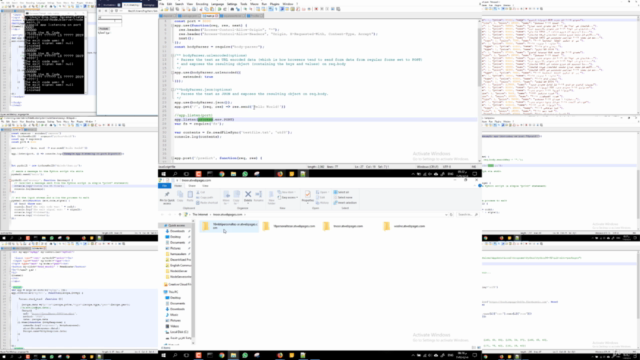Click Print icon in center Notepad++ toolbar
640x360 pixels.
click(194, 9)
